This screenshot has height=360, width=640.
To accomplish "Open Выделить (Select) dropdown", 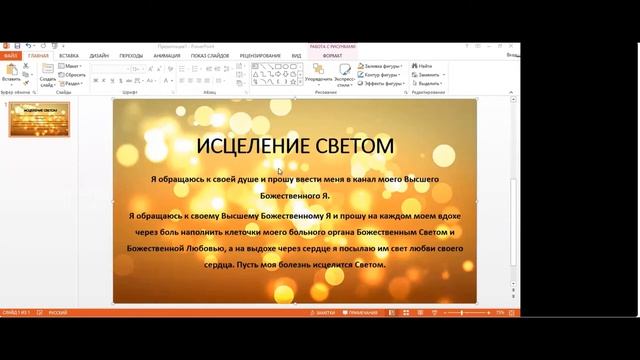I will tap(427, 83).
